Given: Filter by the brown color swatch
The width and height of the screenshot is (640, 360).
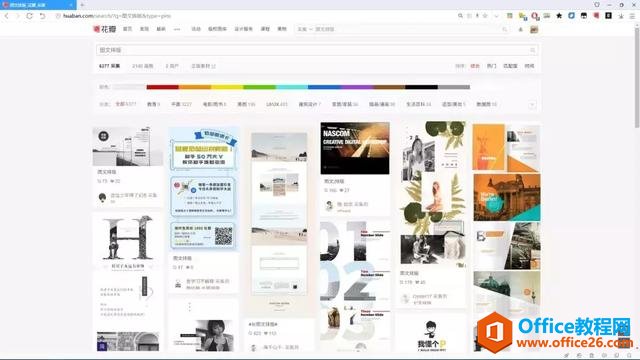Looking at the screenshot, I should pyautogui.click(x=389, y=87).
